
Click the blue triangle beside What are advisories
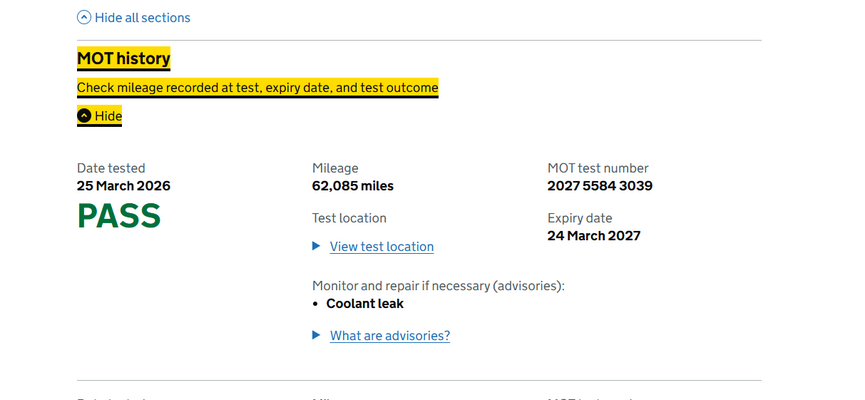pyautogui.click(x=317, y=336)
